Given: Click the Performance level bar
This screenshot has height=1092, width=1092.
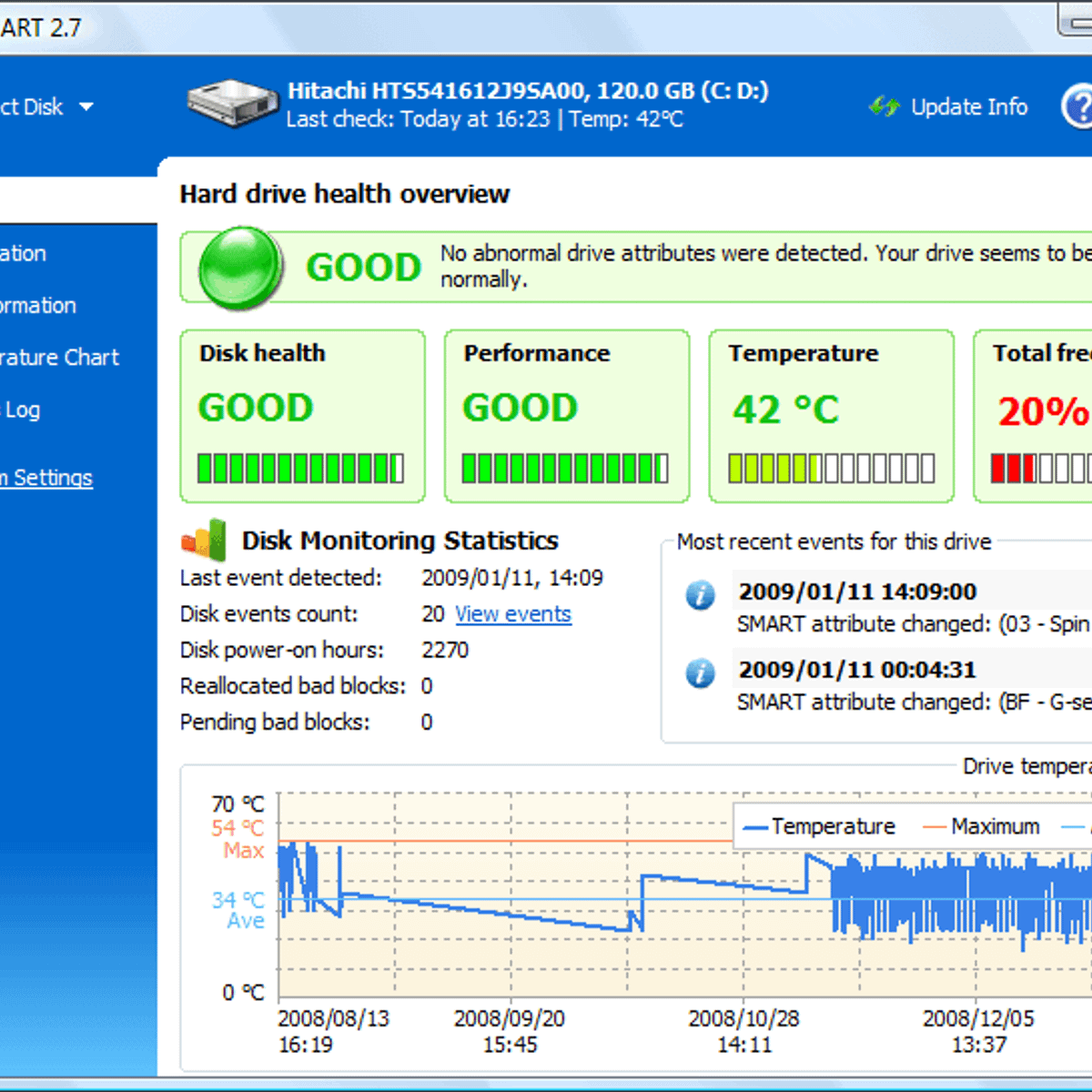Looking at the screenshot, I should [x=565, y=469].
